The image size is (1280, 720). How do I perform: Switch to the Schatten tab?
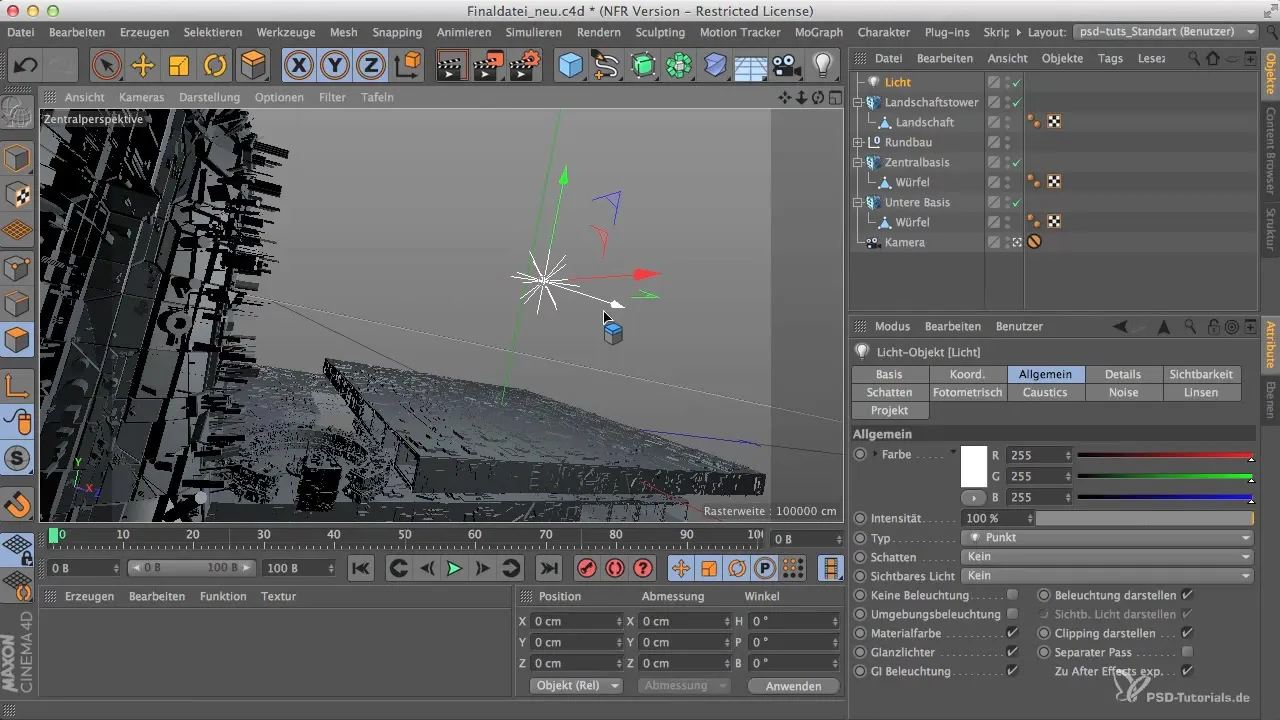(889, 393)
